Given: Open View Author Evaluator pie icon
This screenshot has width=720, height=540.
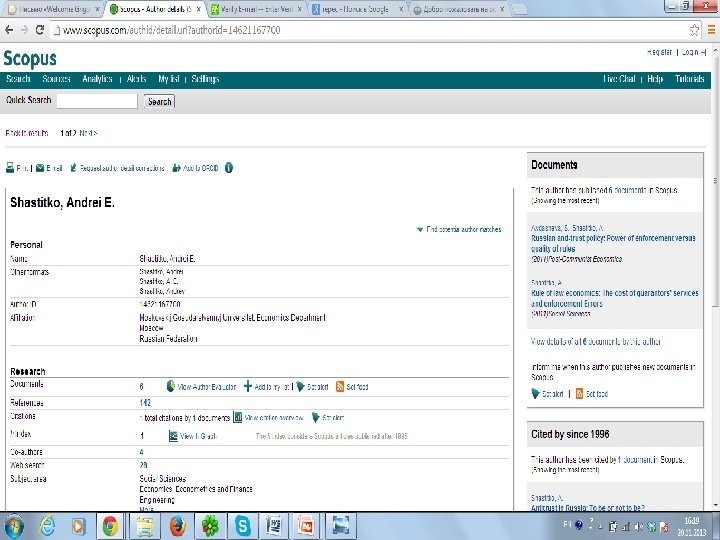Looking at the screenshot, I should [170, 386].
